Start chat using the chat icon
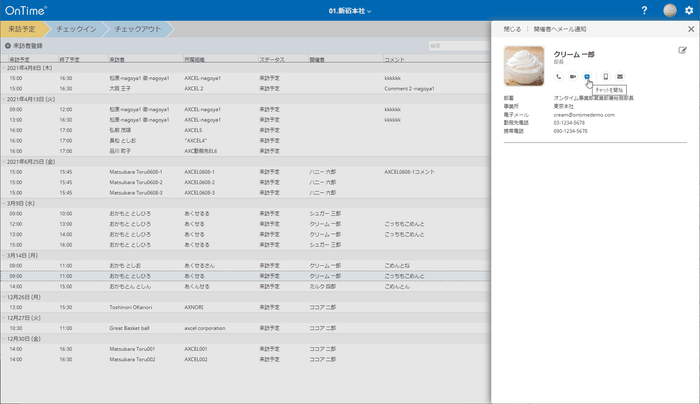 [x=588, y=77]
